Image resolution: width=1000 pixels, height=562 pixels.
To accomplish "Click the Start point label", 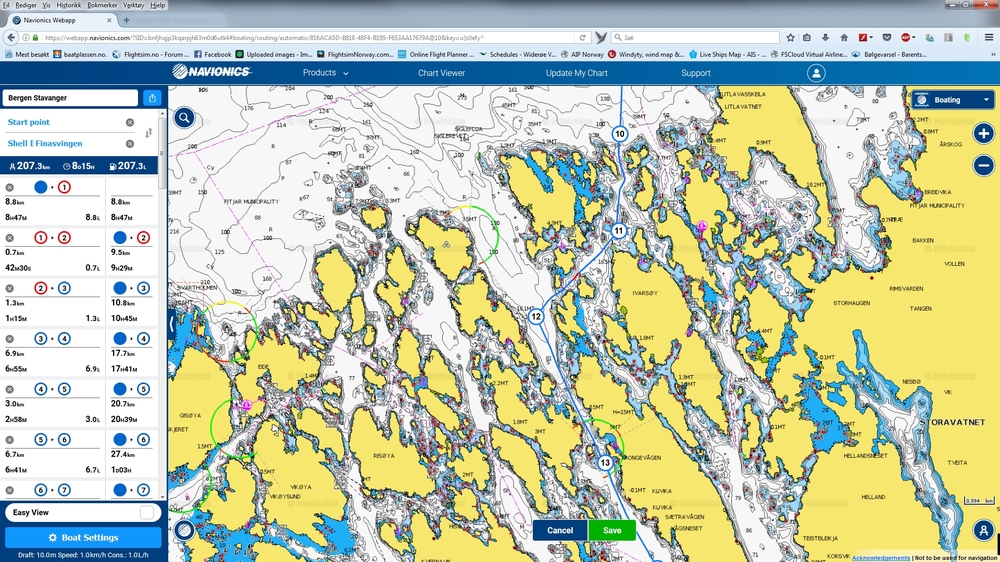I will click(x=29, y=122).
